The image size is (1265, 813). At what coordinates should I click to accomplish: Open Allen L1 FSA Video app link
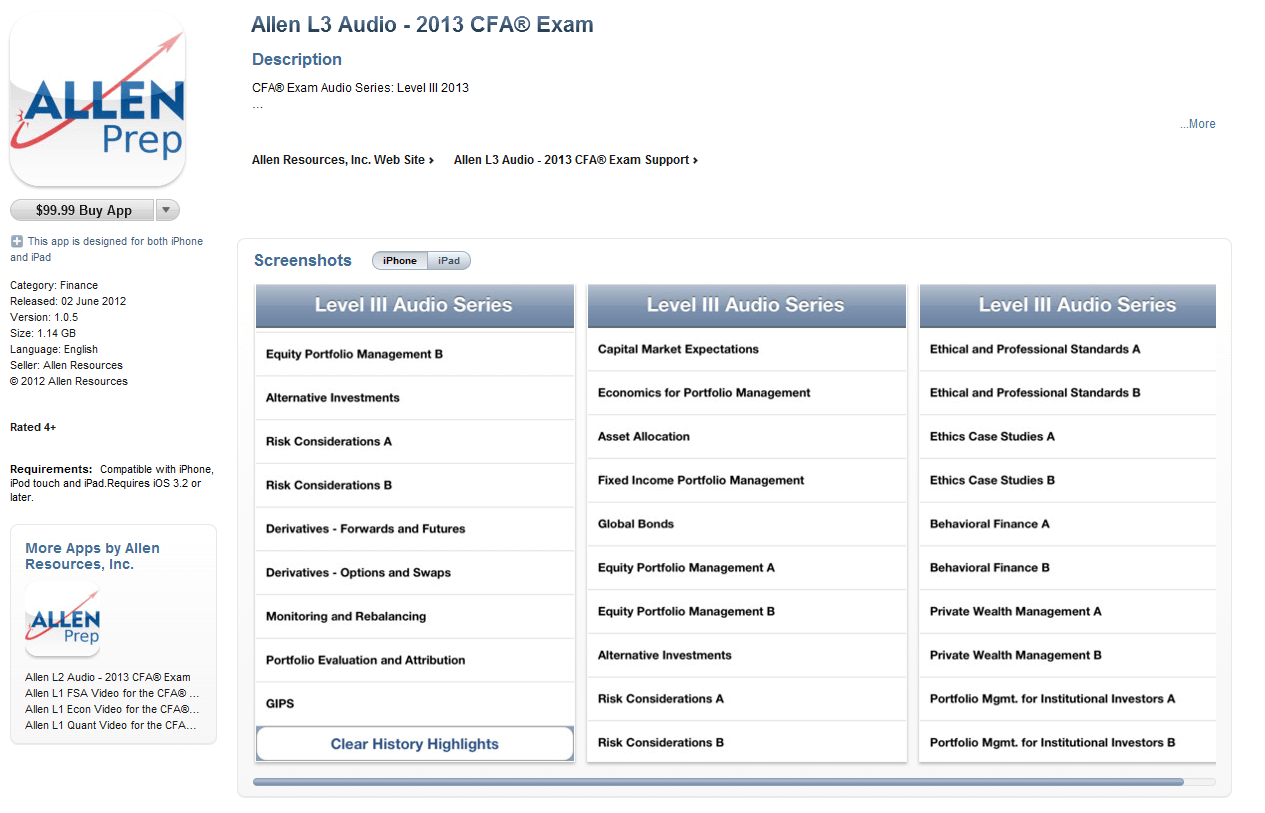pyautogui.click(x=112, y=693)
